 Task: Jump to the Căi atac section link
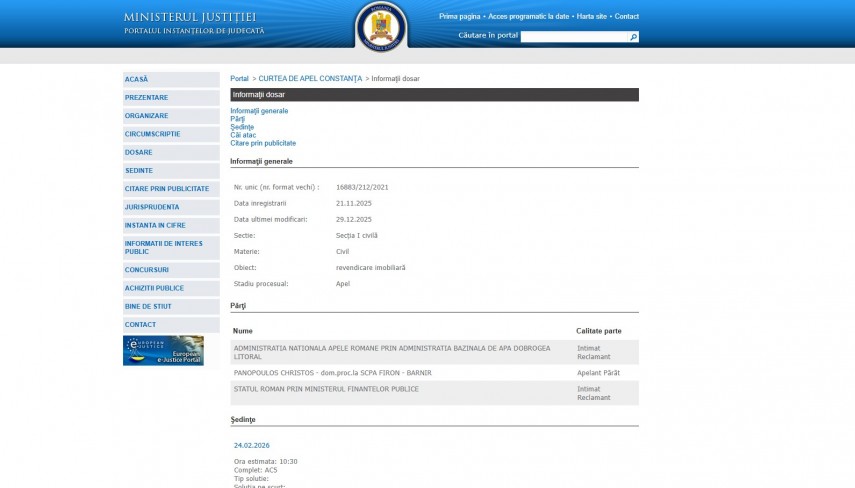point(243,135)
